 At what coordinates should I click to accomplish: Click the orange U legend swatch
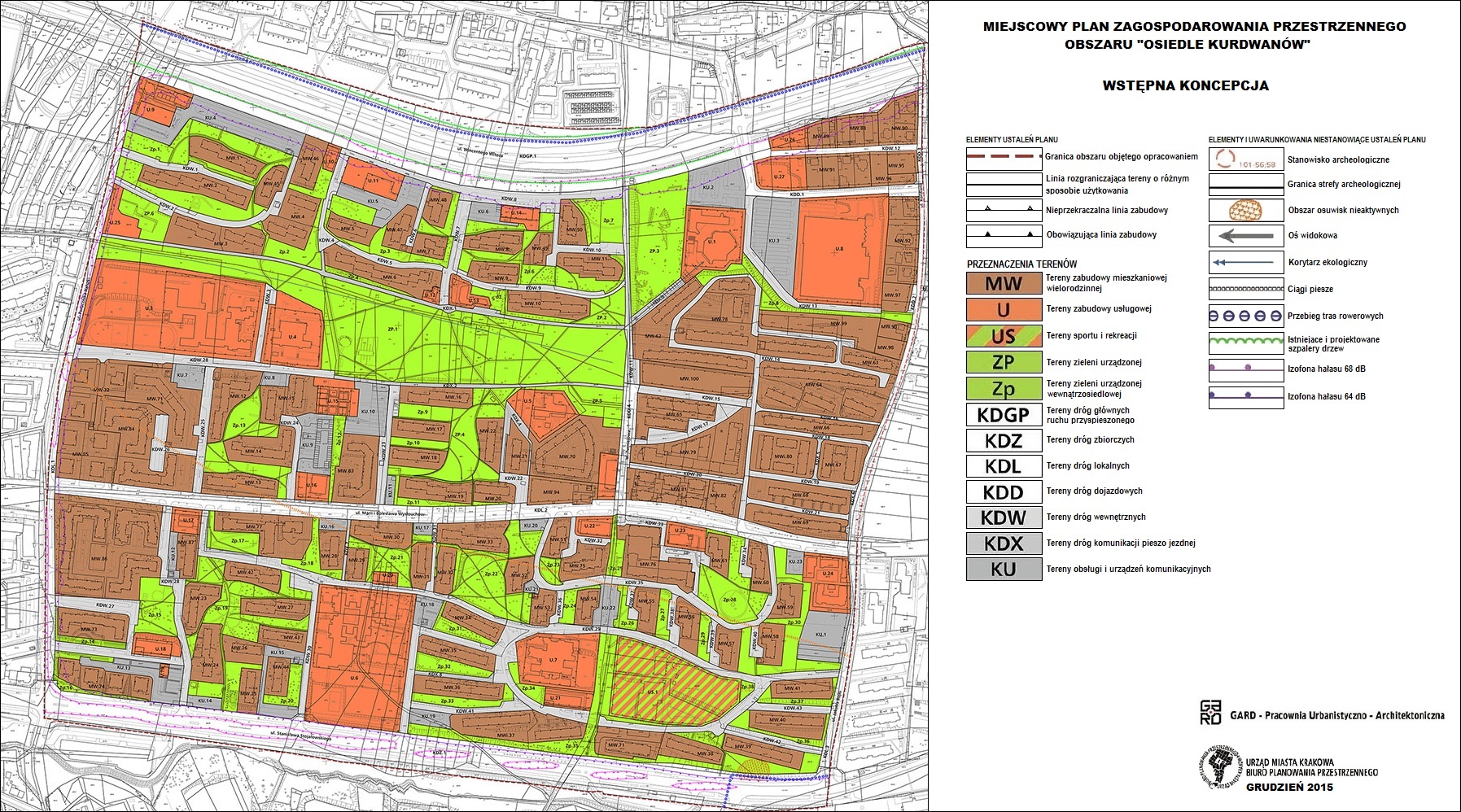pos(1004,309)
